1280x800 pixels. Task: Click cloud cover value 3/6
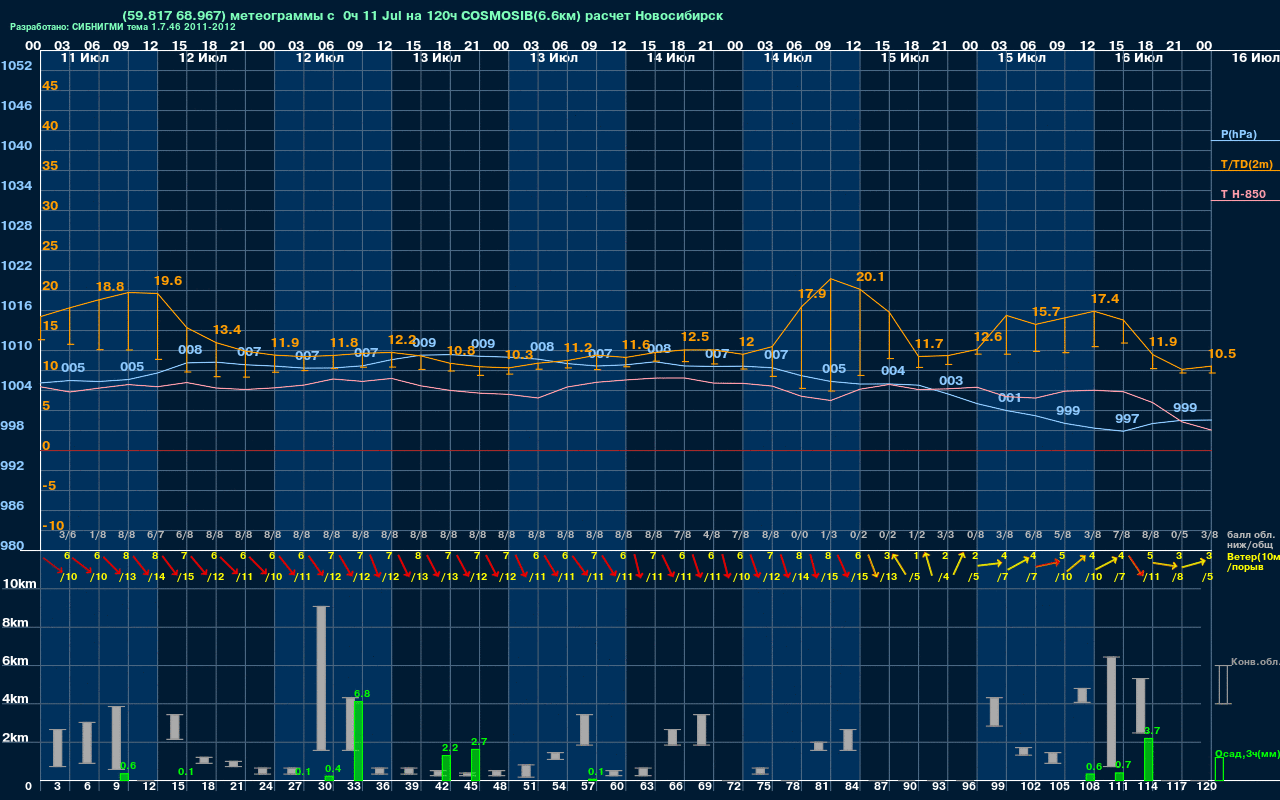(68, 535)
